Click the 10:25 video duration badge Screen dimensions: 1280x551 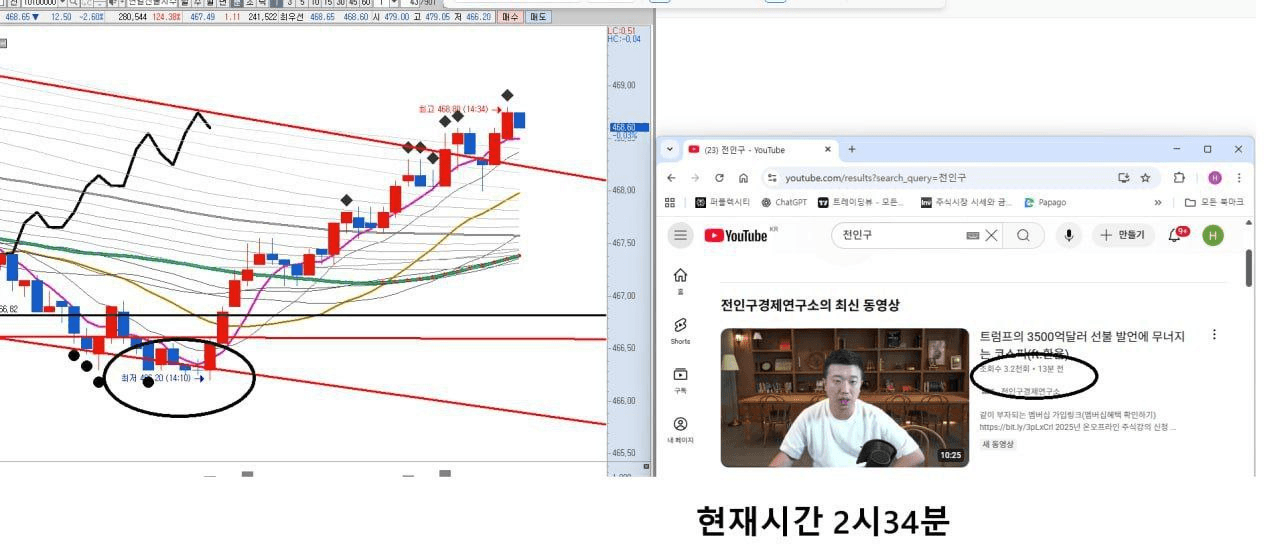950,455
